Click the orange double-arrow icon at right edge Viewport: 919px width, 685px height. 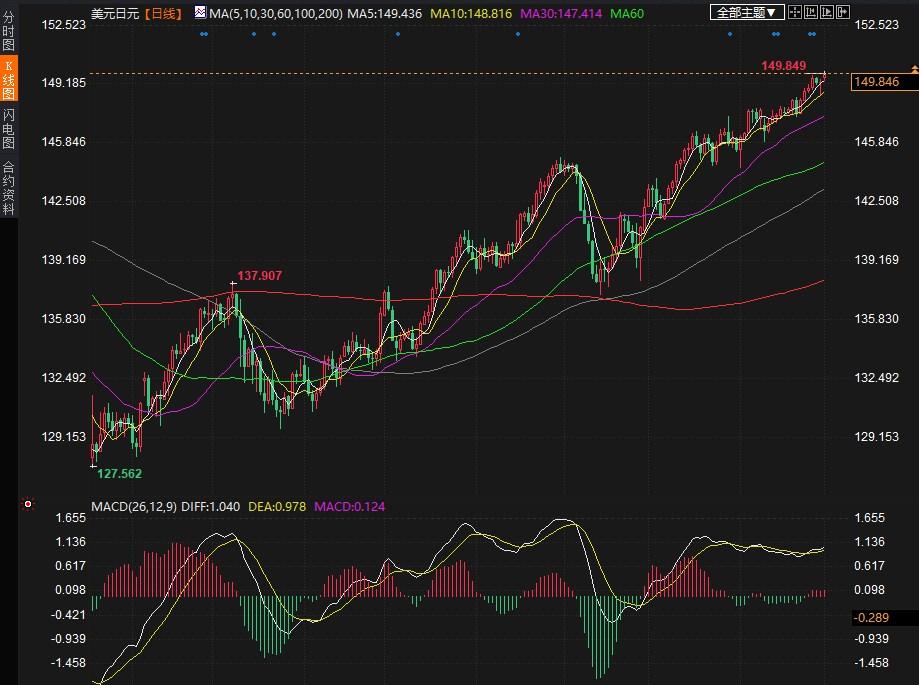click(x=913, y=68)
